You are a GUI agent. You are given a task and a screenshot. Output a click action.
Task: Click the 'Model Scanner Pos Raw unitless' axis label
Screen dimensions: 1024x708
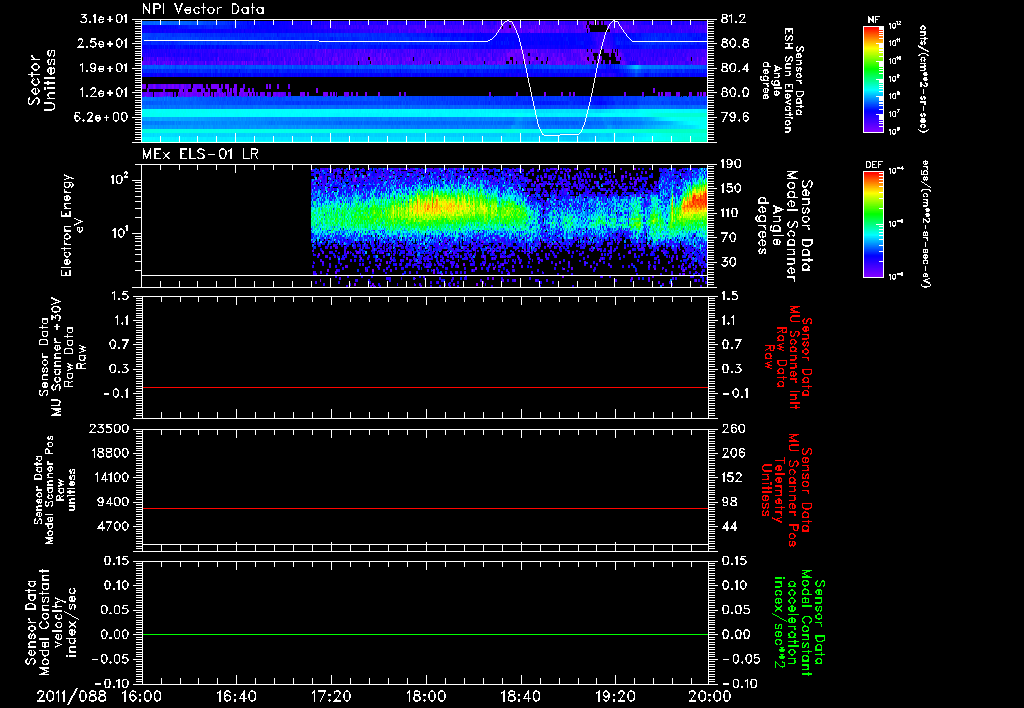[55, 490]
